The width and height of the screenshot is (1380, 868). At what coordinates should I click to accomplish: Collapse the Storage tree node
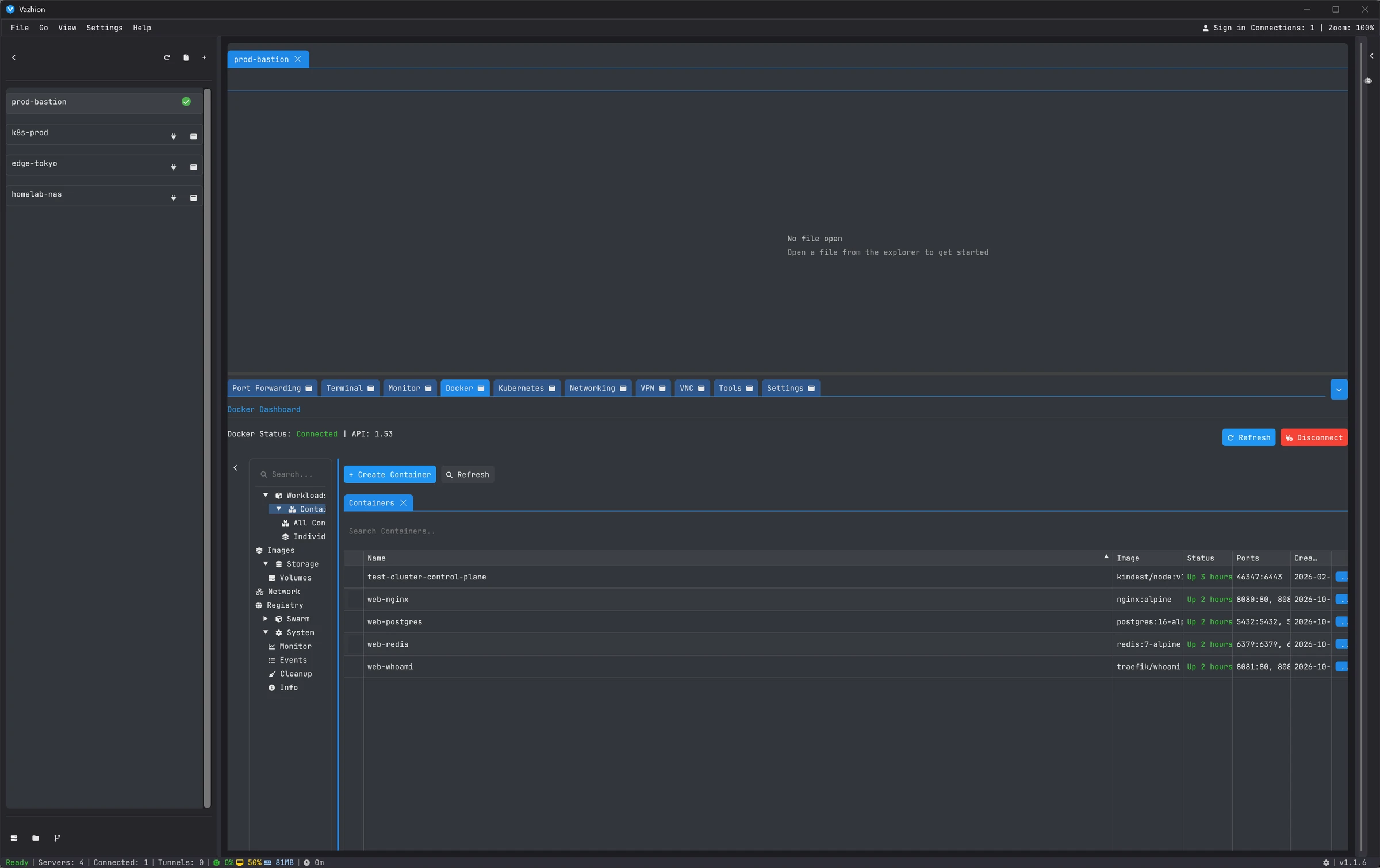point(266,564)
